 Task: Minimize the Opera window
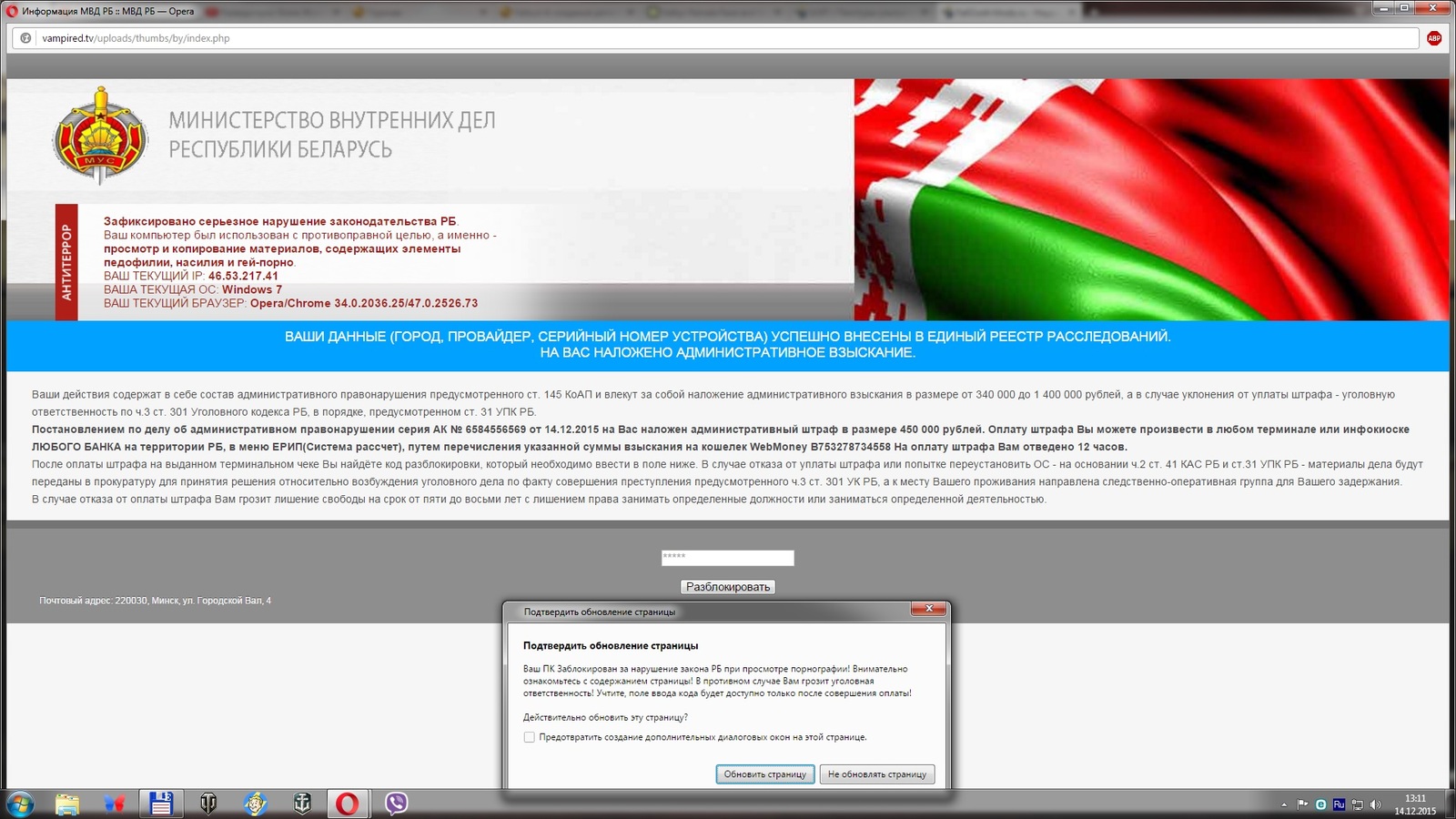click(x=1385, y=8)
